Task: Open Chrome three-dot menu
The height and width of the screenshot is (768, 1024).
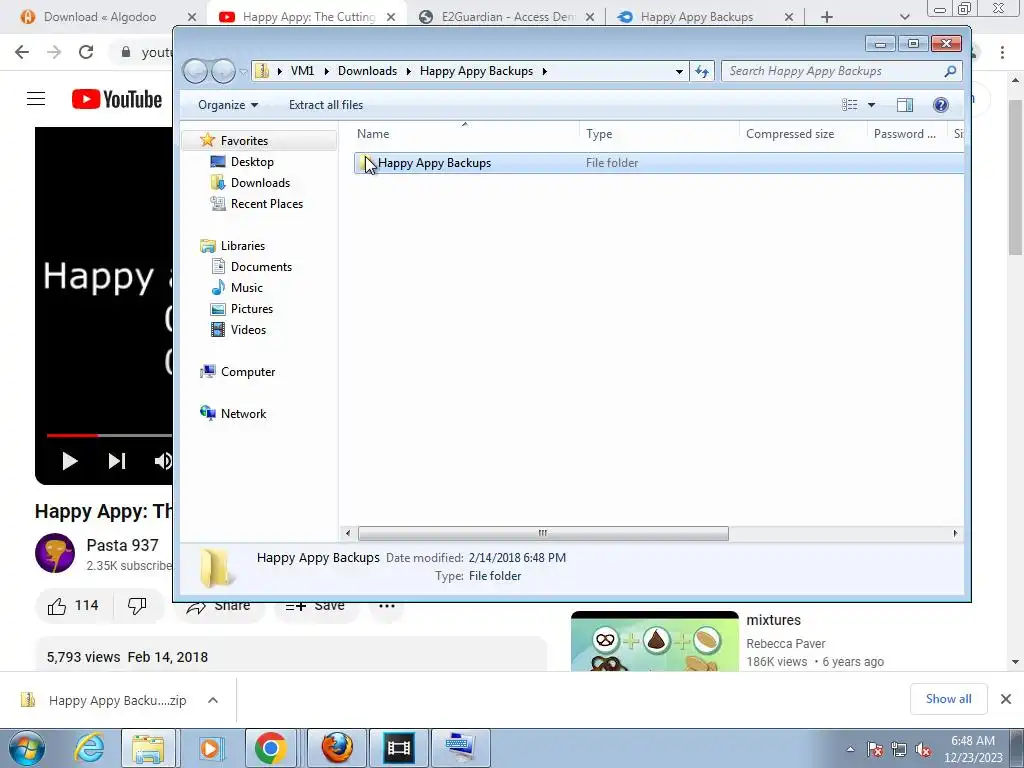Action: 1002,52
